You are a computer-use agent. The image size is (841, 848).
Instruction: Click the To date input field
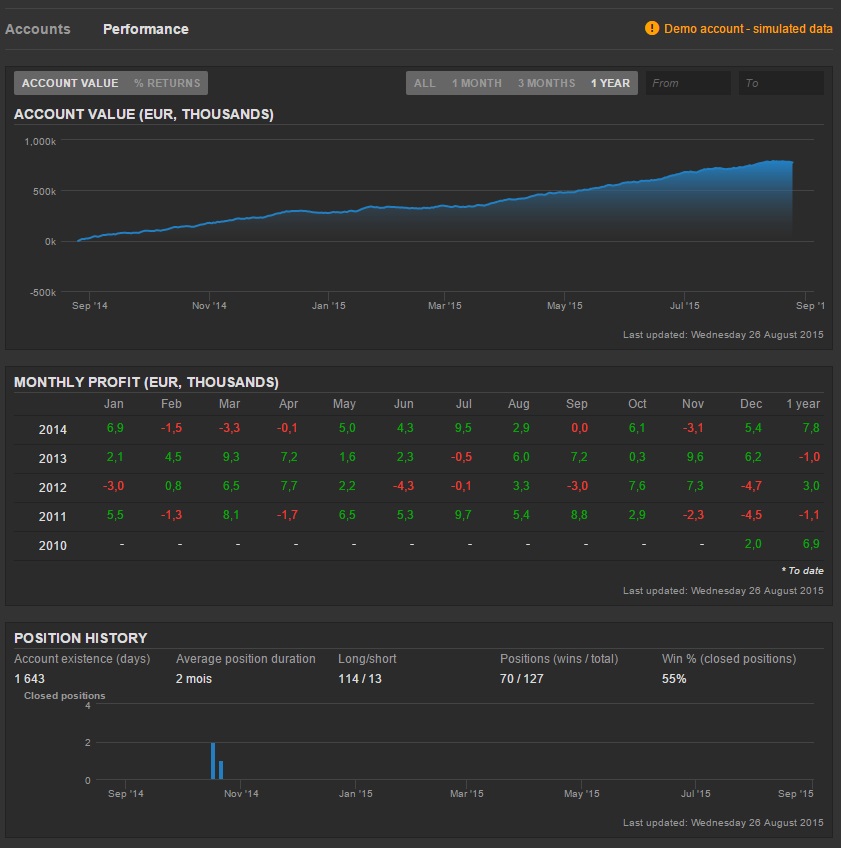(x=780, y=83)
